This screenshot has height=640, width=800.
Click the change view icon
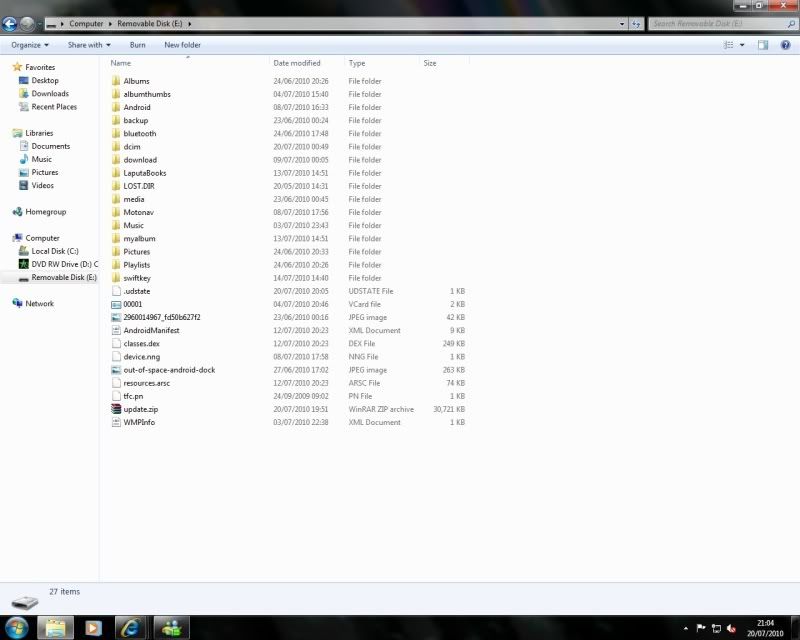[729, 45]
